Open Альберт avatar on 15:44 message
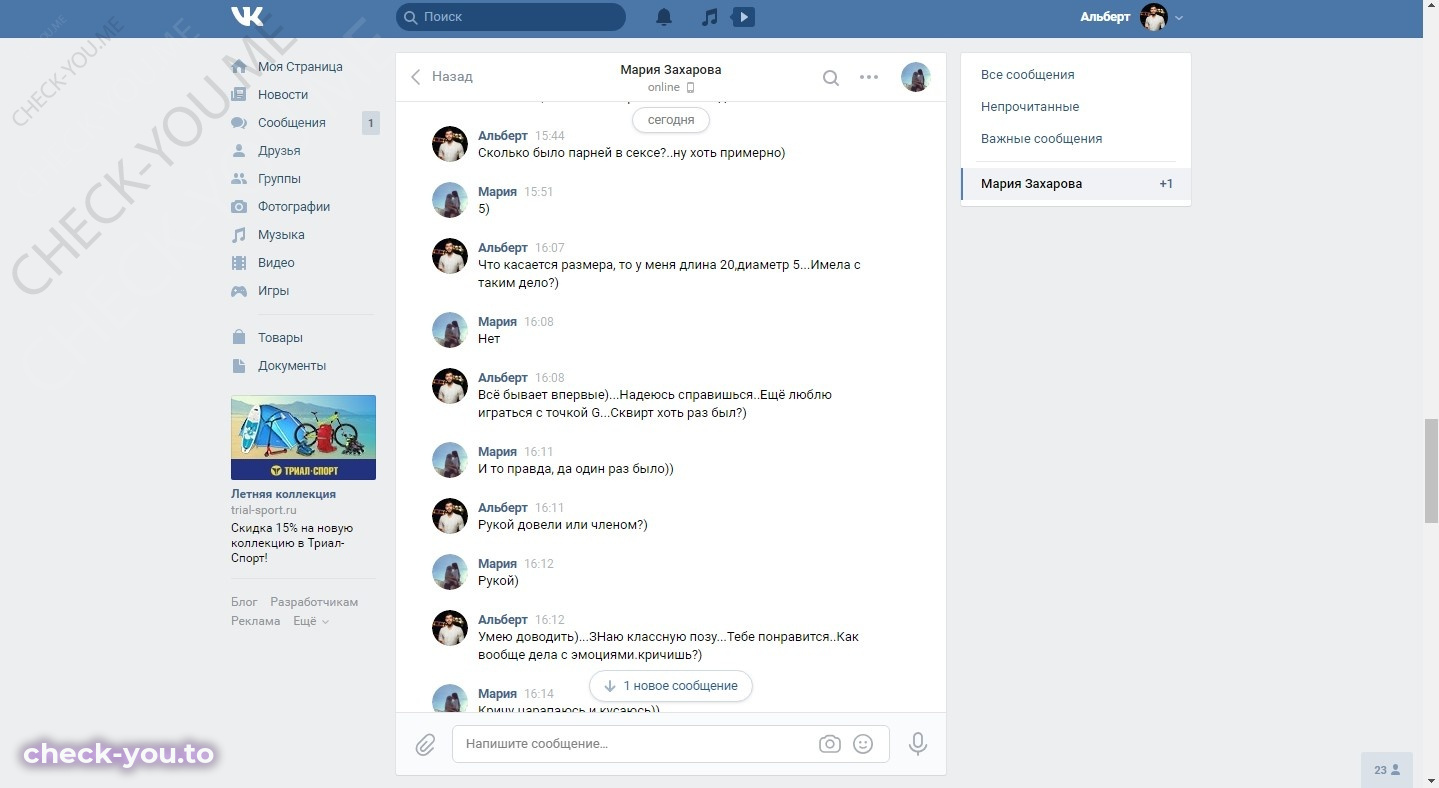Image resolution: width=1439 pixels, height=788 pixels. 450,144
